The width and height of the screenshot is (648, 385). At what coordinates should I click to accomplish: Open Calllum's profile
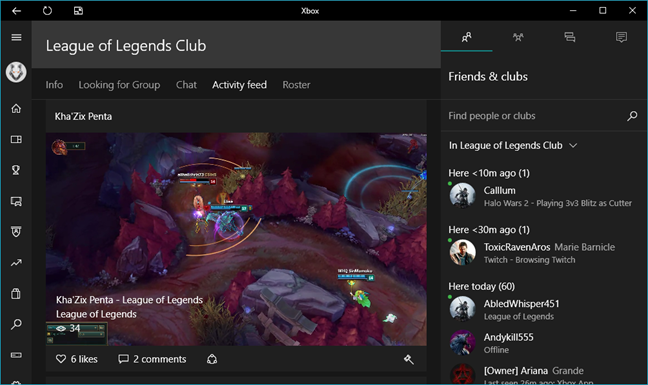(544, 196)
